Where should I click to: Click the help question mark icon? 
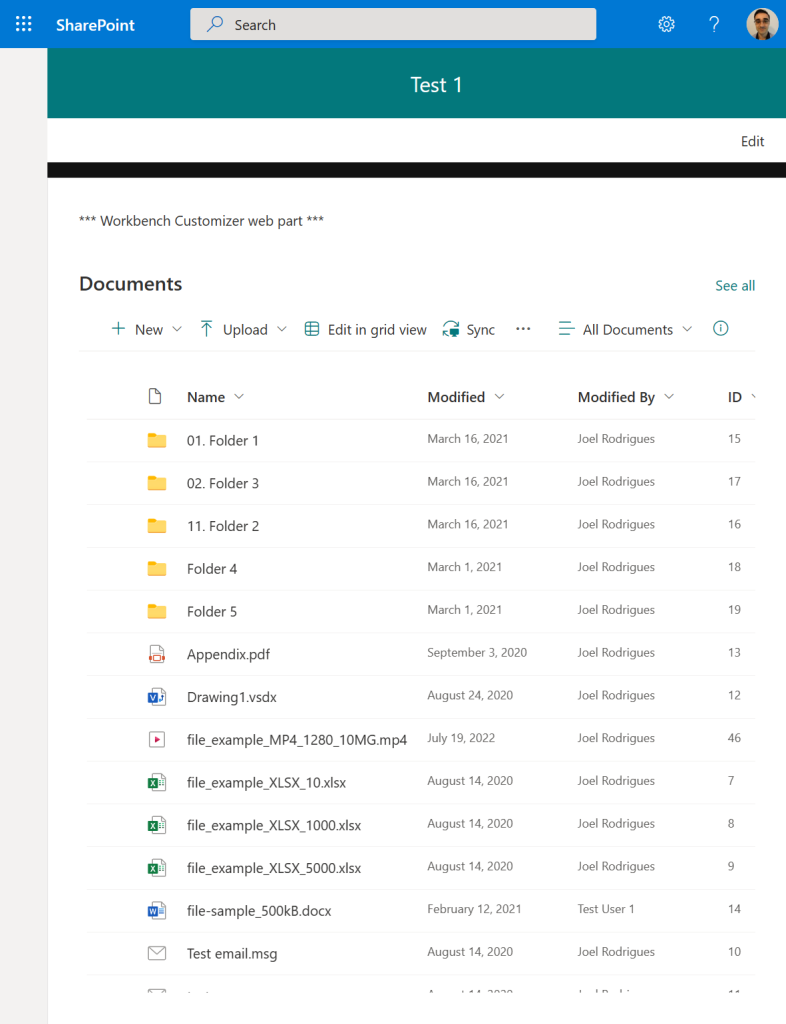(x=714, y=24)
